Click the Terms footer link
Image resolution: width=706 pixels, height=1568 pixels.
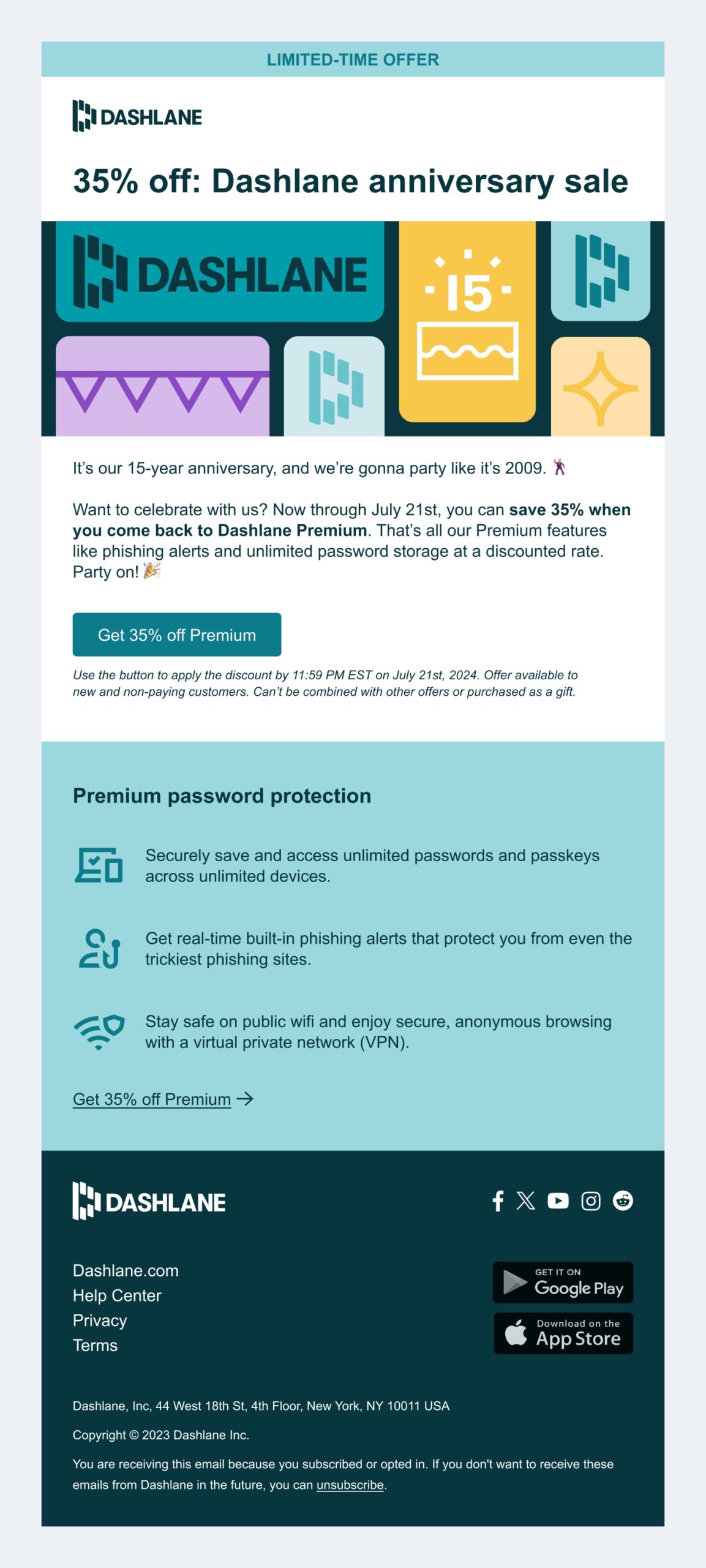(95, 1345)
